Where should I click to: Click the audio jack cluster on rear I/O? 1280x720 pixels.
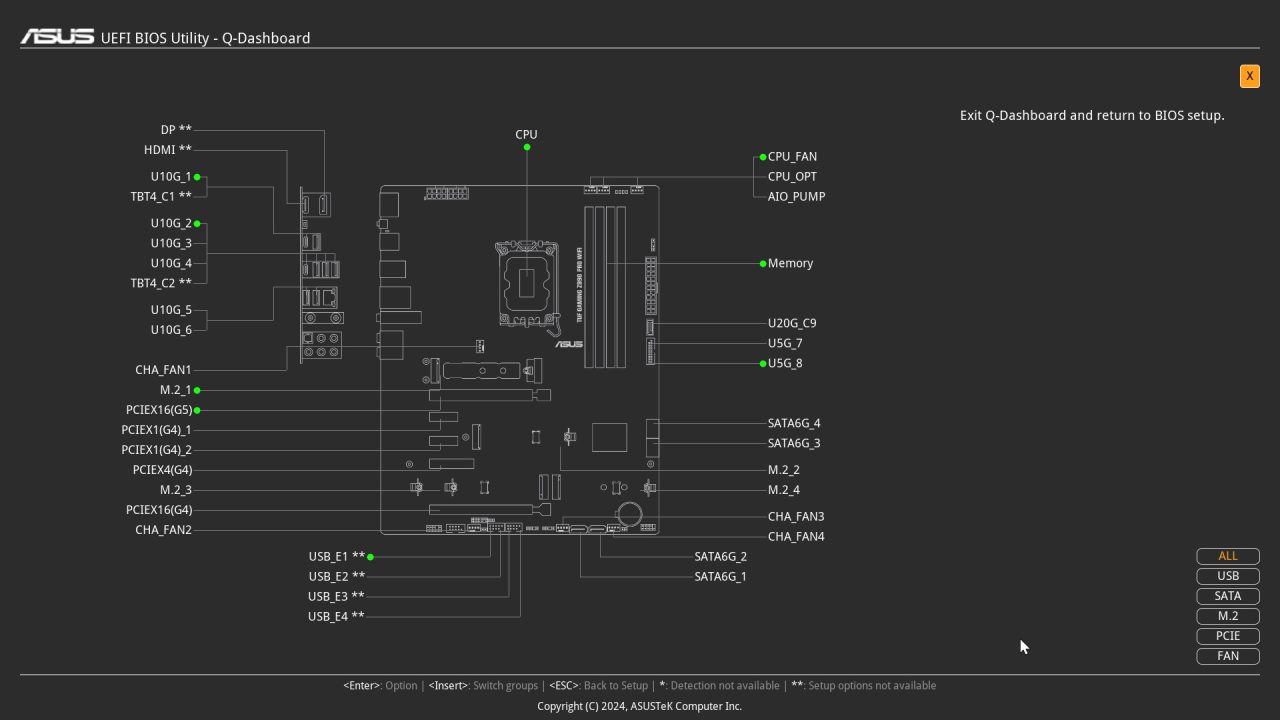tap(321, 345)
